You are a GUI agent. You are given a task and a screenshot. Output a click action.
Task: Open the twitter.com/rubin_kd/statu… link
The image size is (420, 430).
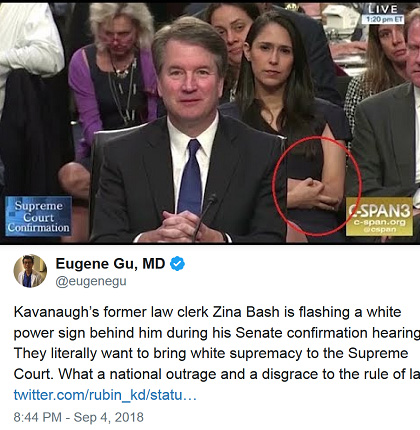(105, 395)
